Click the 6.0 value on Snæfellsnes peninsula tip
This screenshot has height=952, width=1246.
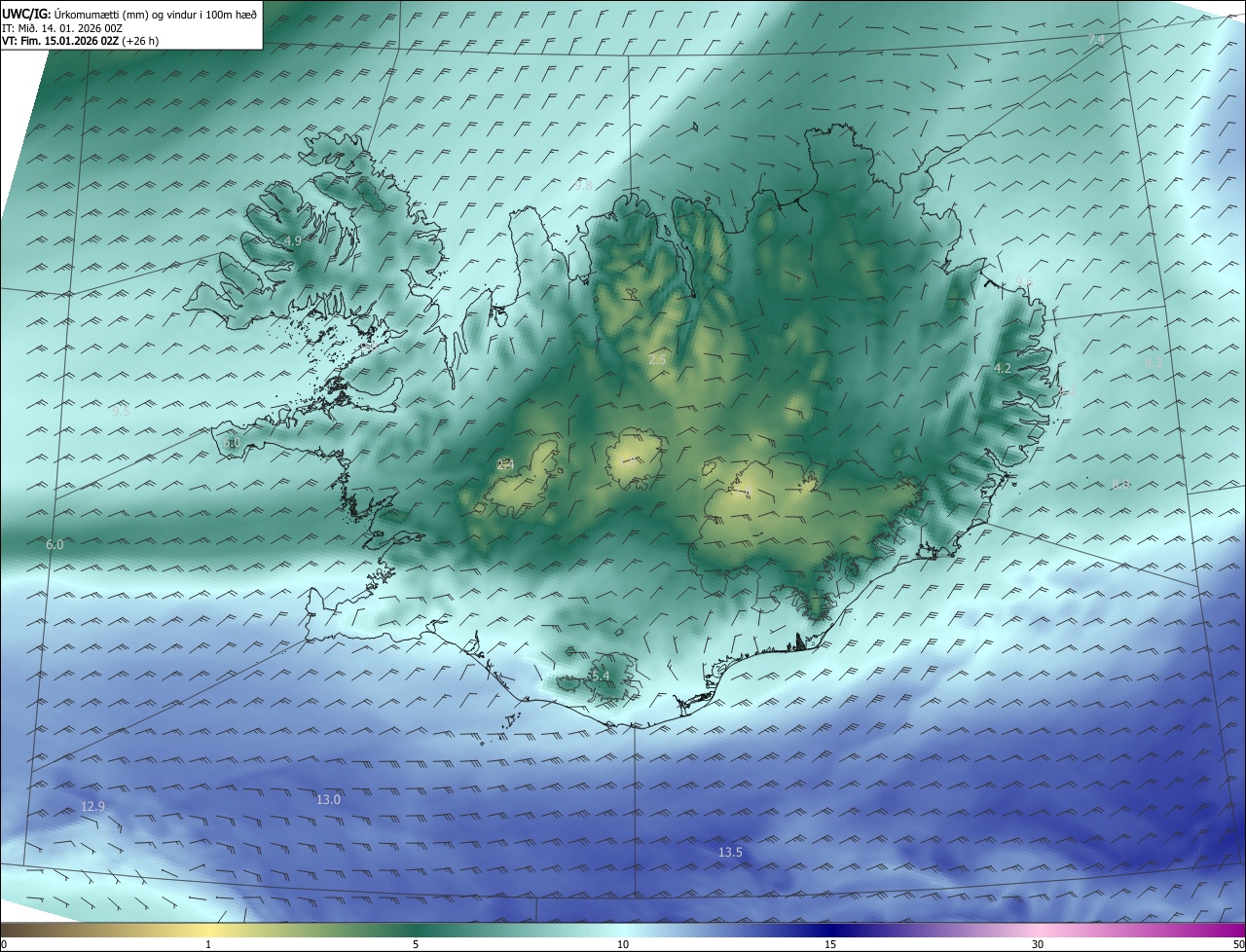[x=231, y=442]
